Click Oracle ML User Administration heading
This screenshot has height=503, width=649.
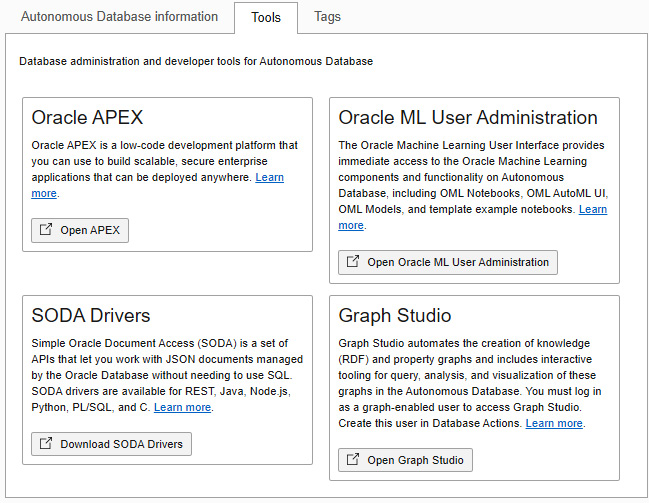click(x=468, y=118)
